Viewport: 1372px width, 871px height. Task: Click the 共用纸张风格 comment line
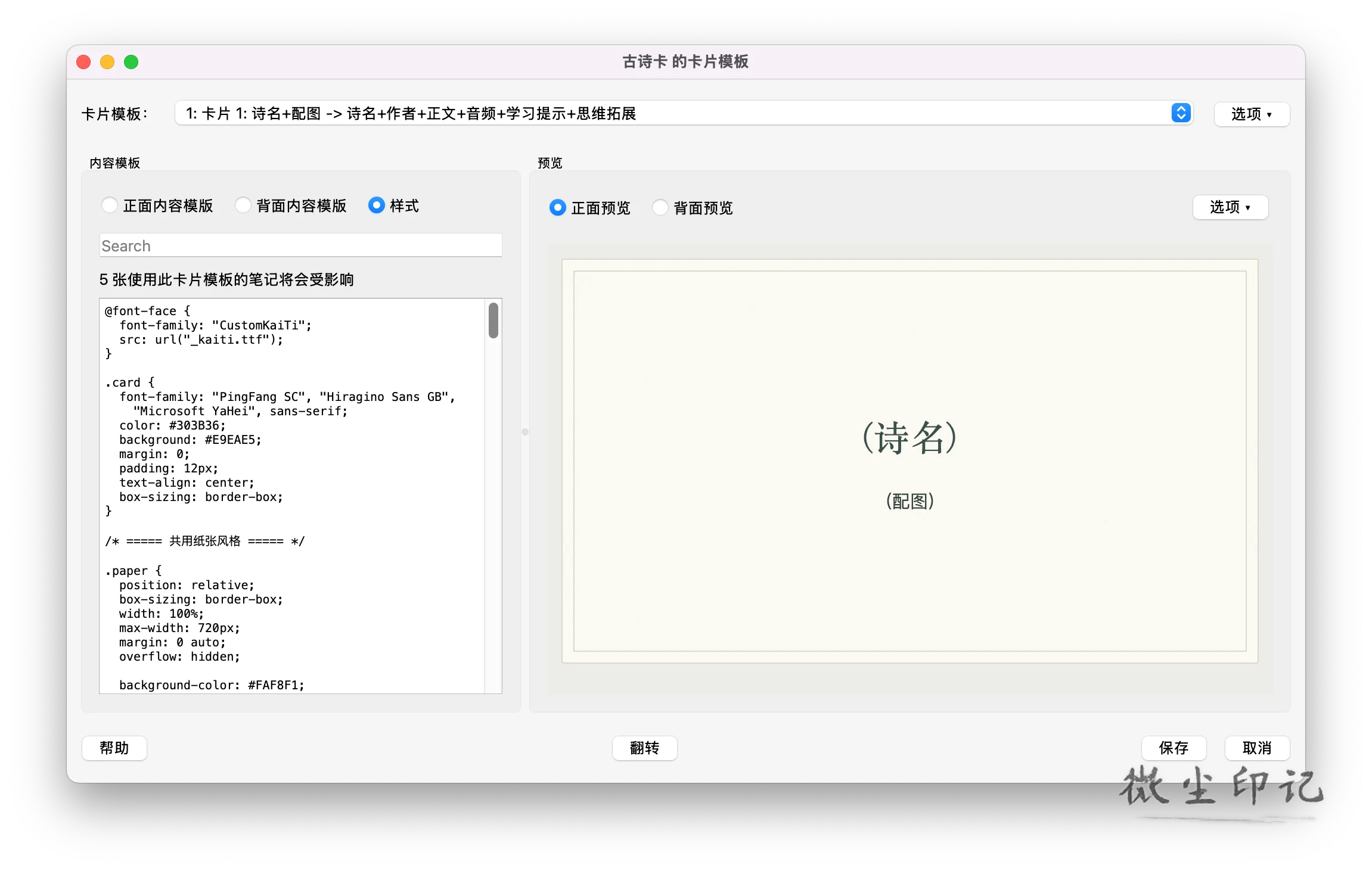point(205,541)
